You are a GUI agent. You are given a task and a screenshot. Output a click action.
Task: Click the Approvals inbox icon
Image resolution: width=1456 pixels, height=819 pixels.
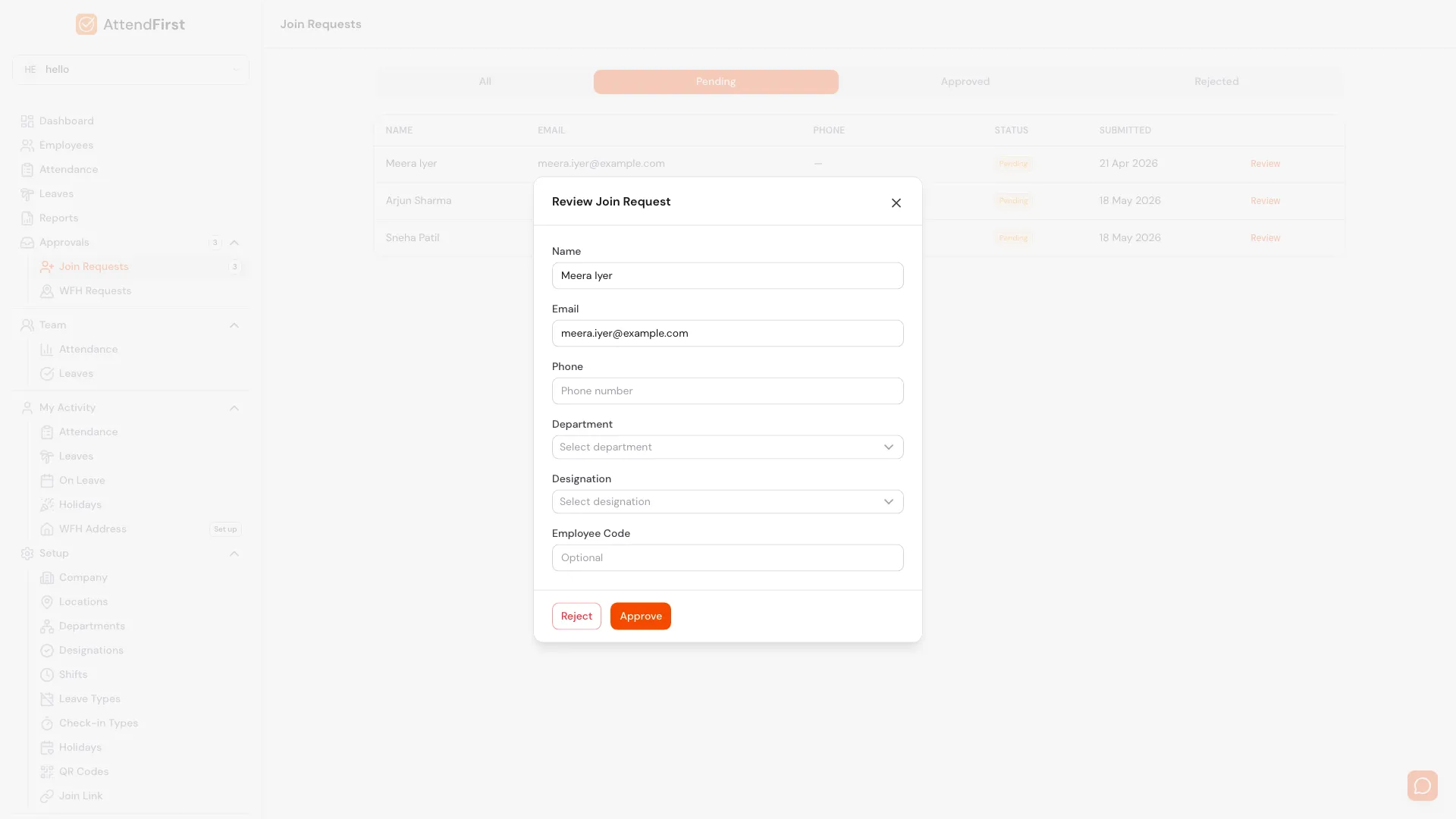coord(27,243)
